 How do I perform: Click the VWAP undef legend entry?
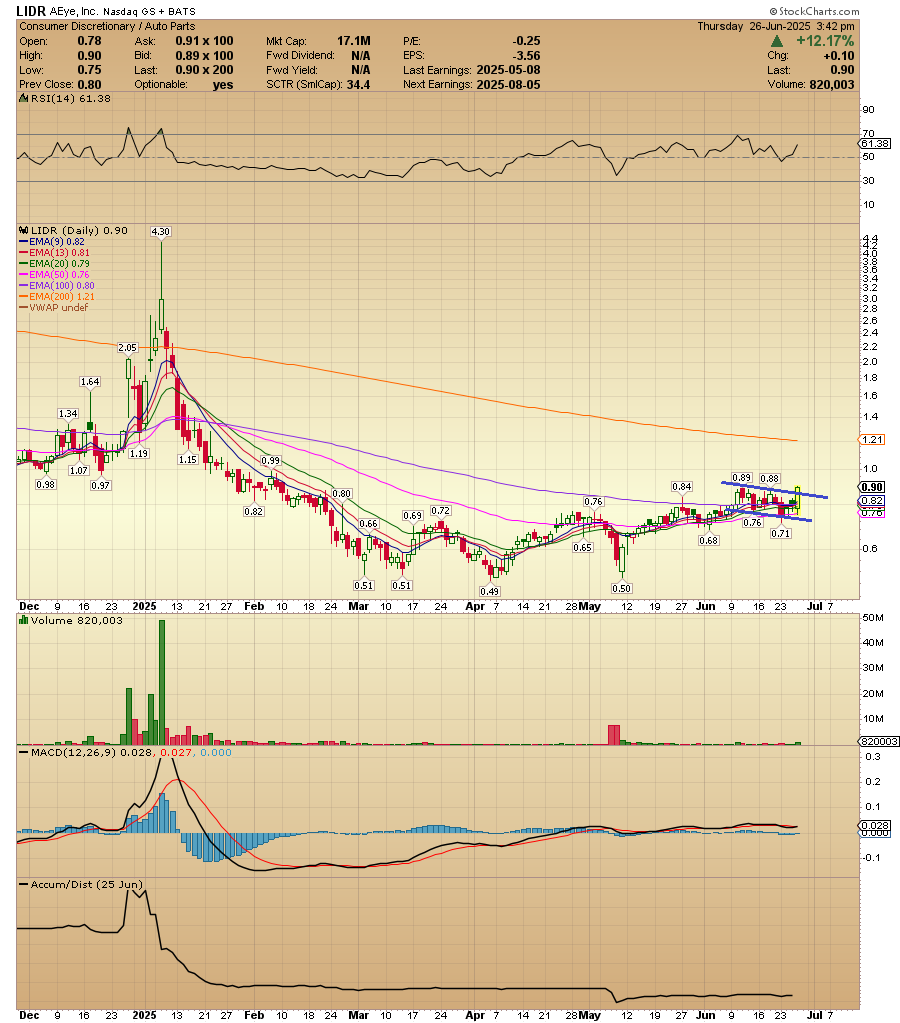point(54,307)
